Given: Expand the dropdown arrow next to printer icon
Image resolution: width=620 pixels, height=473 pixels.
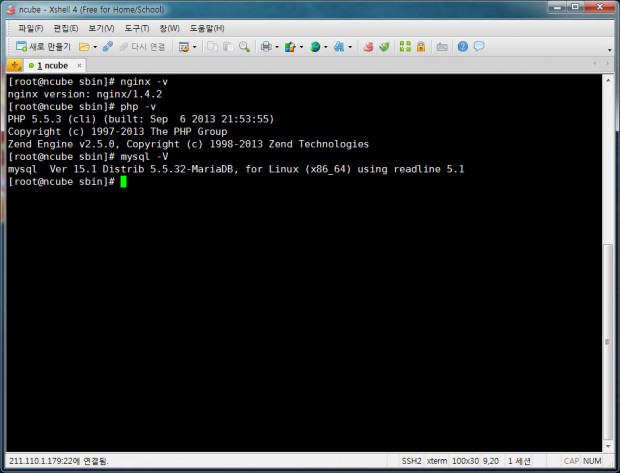Looking at the screenshot, I should click(x=275, y=47).
